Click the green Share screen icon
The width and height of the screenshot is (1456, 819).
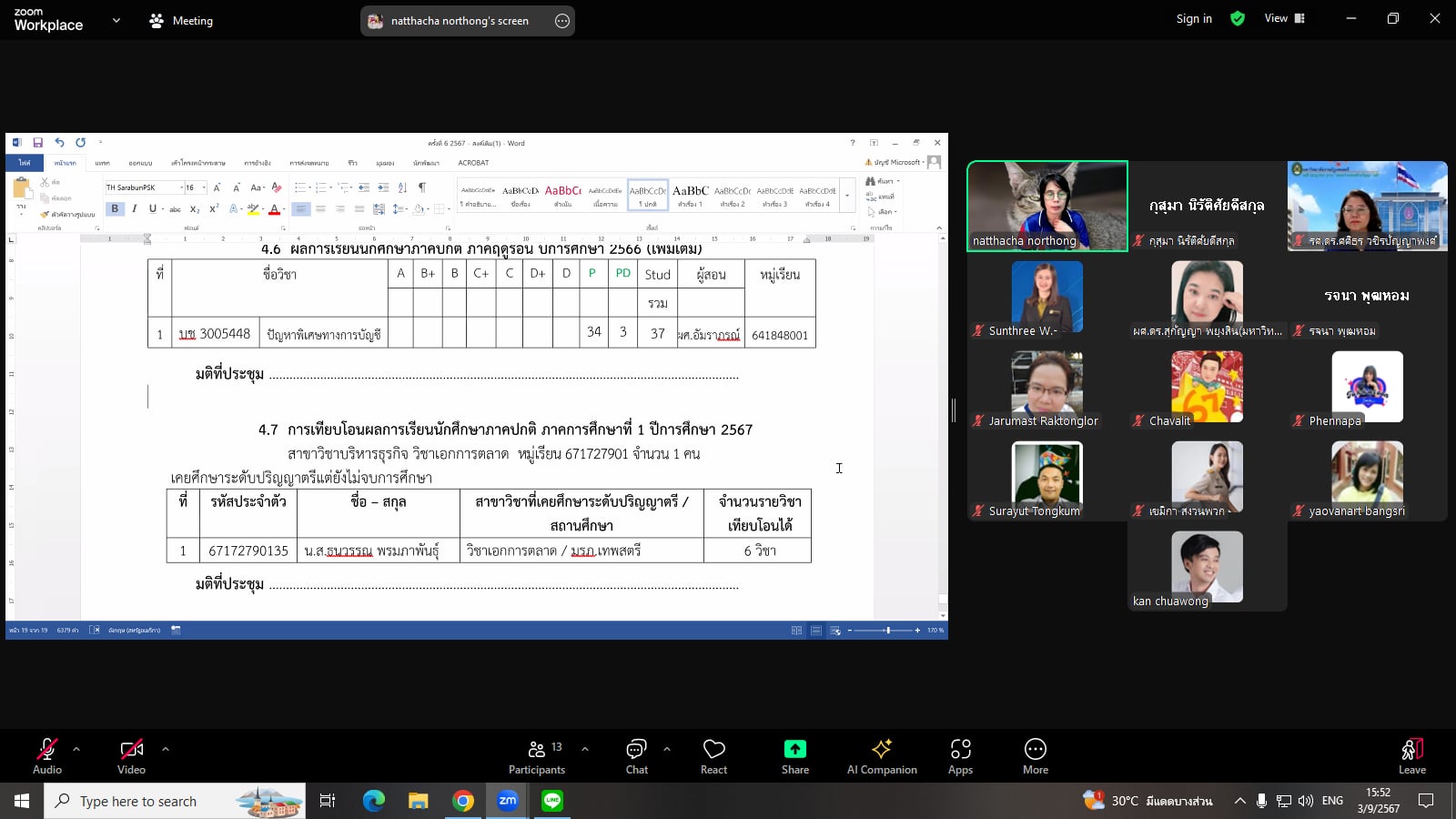(x=794, y=749)
